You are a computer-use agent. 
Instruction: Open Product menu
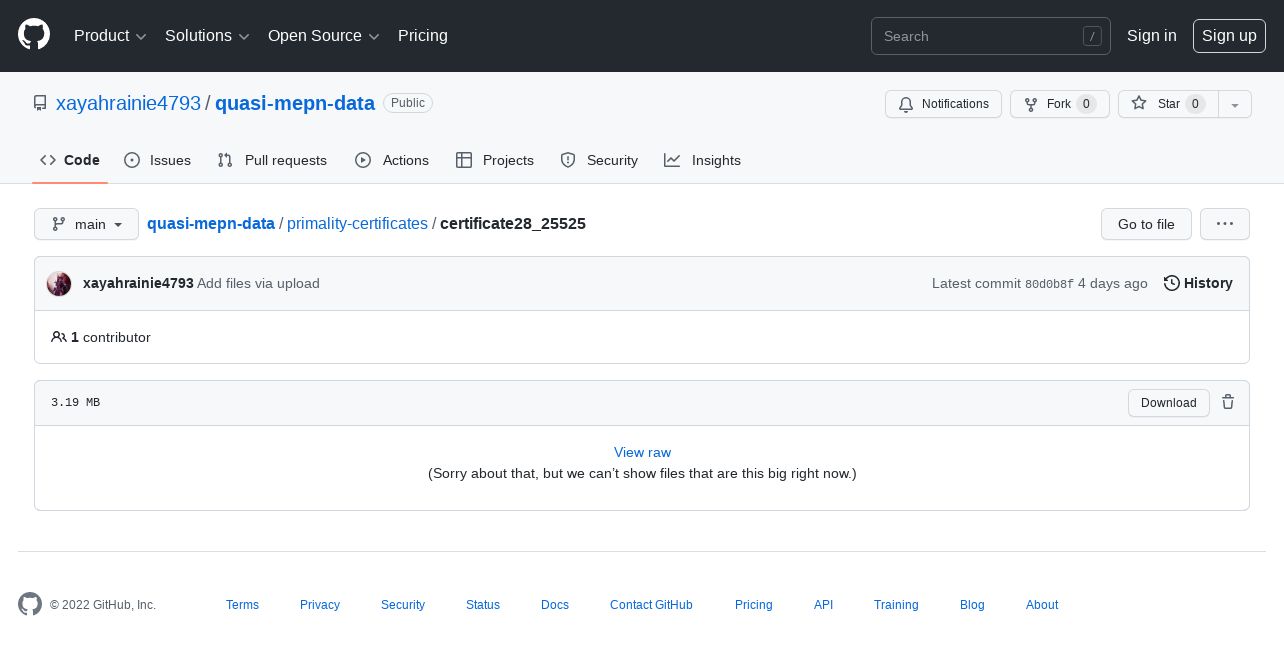click(x=110, y=35)
